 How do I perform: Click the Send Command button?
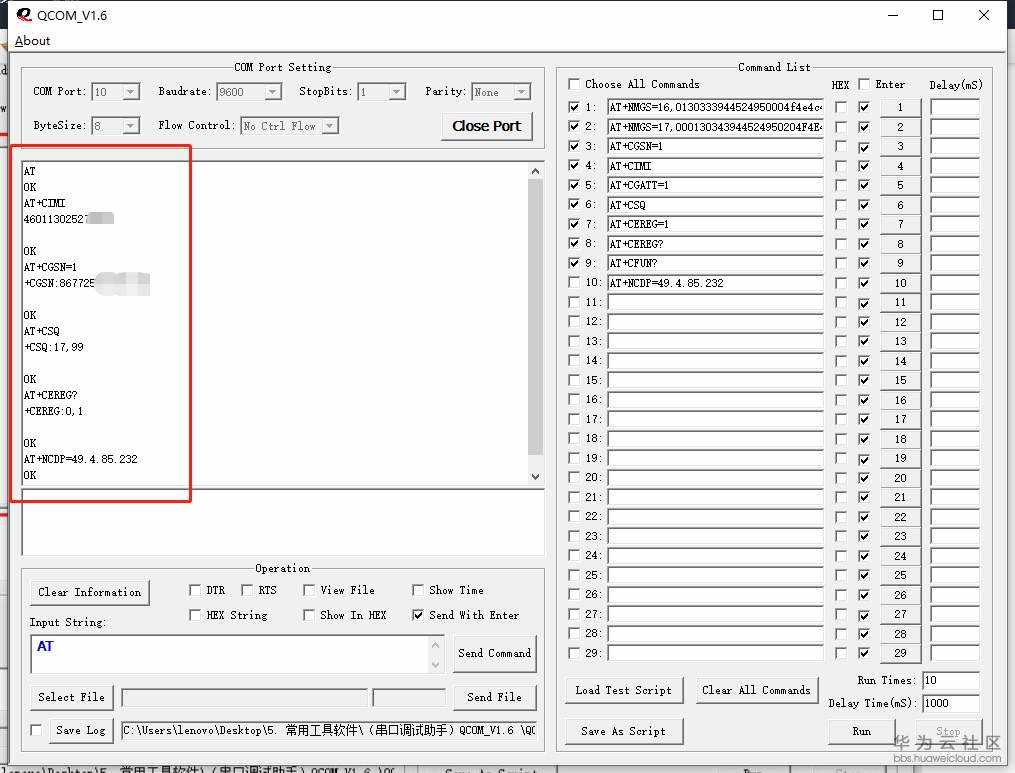pyautogui.click(x=495, y=654)
